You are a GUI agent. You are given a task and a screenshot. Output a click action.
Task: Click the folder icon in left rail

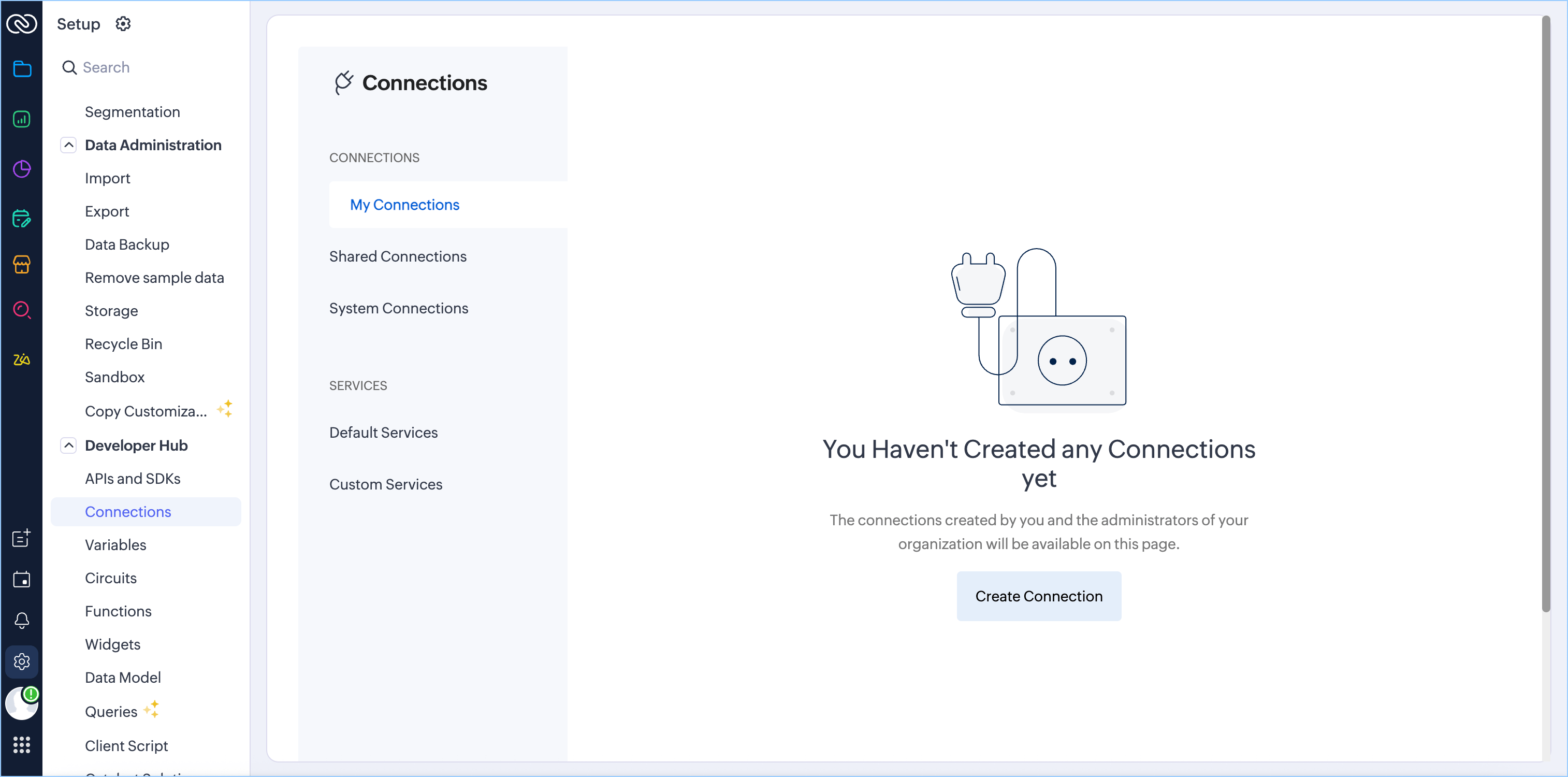click(22, 69)
